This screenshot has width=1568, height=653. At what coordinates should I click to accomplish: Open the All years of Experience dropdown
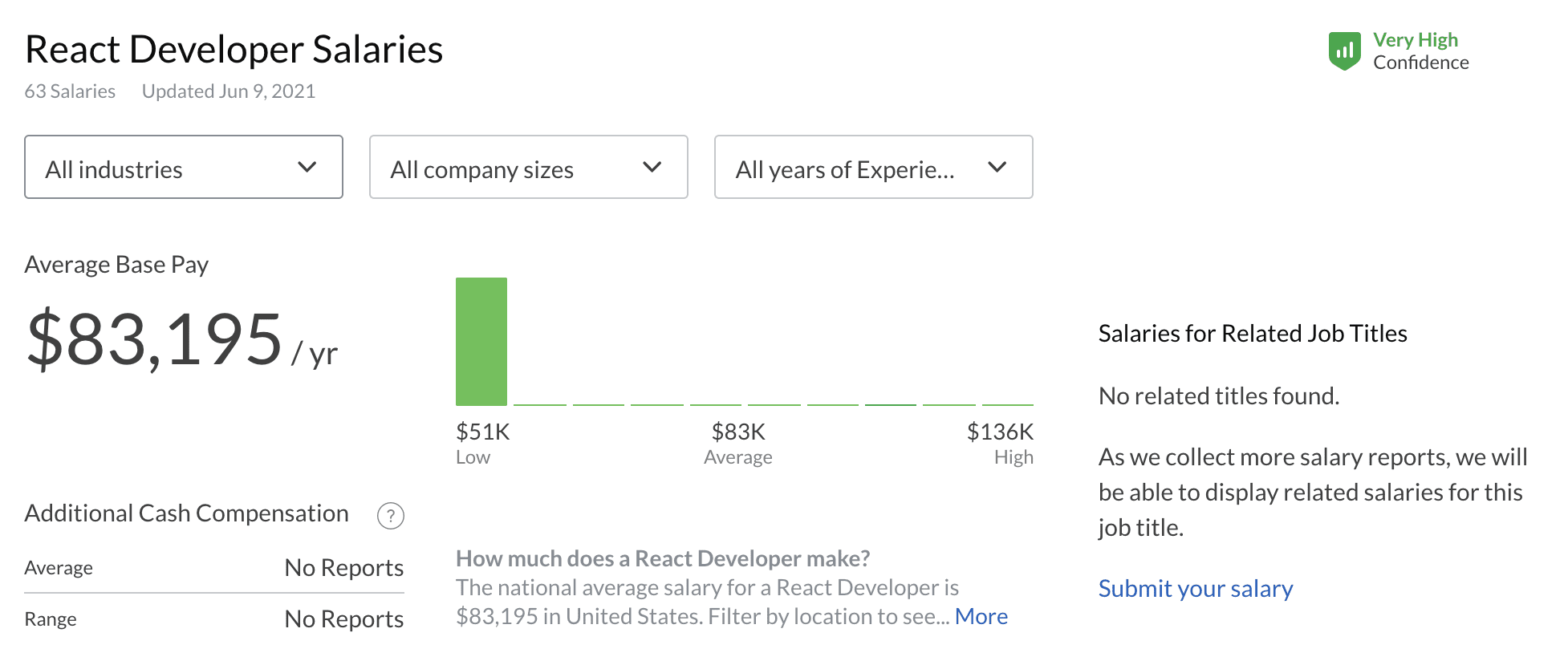click(873, 168)
